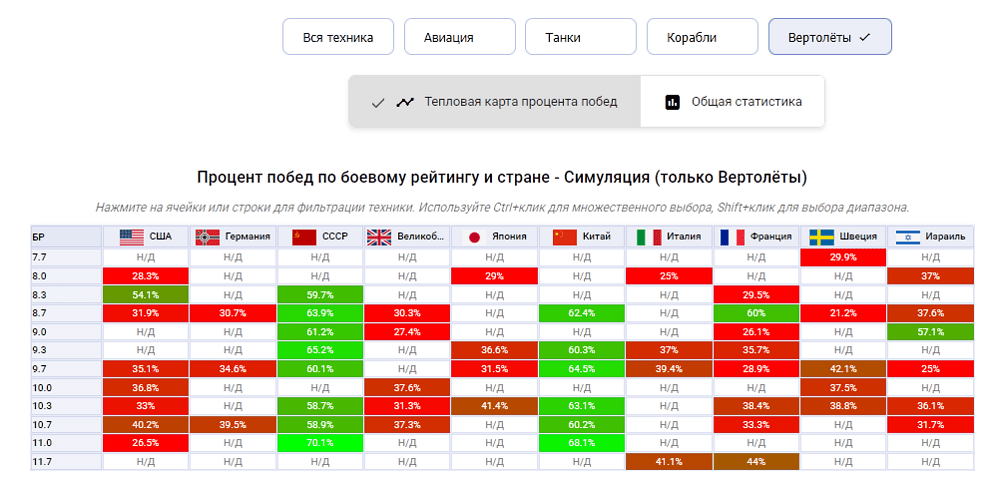Enable the Танки vehicle filter
This screenshot has width=1000, height=482.
point(580,37)
